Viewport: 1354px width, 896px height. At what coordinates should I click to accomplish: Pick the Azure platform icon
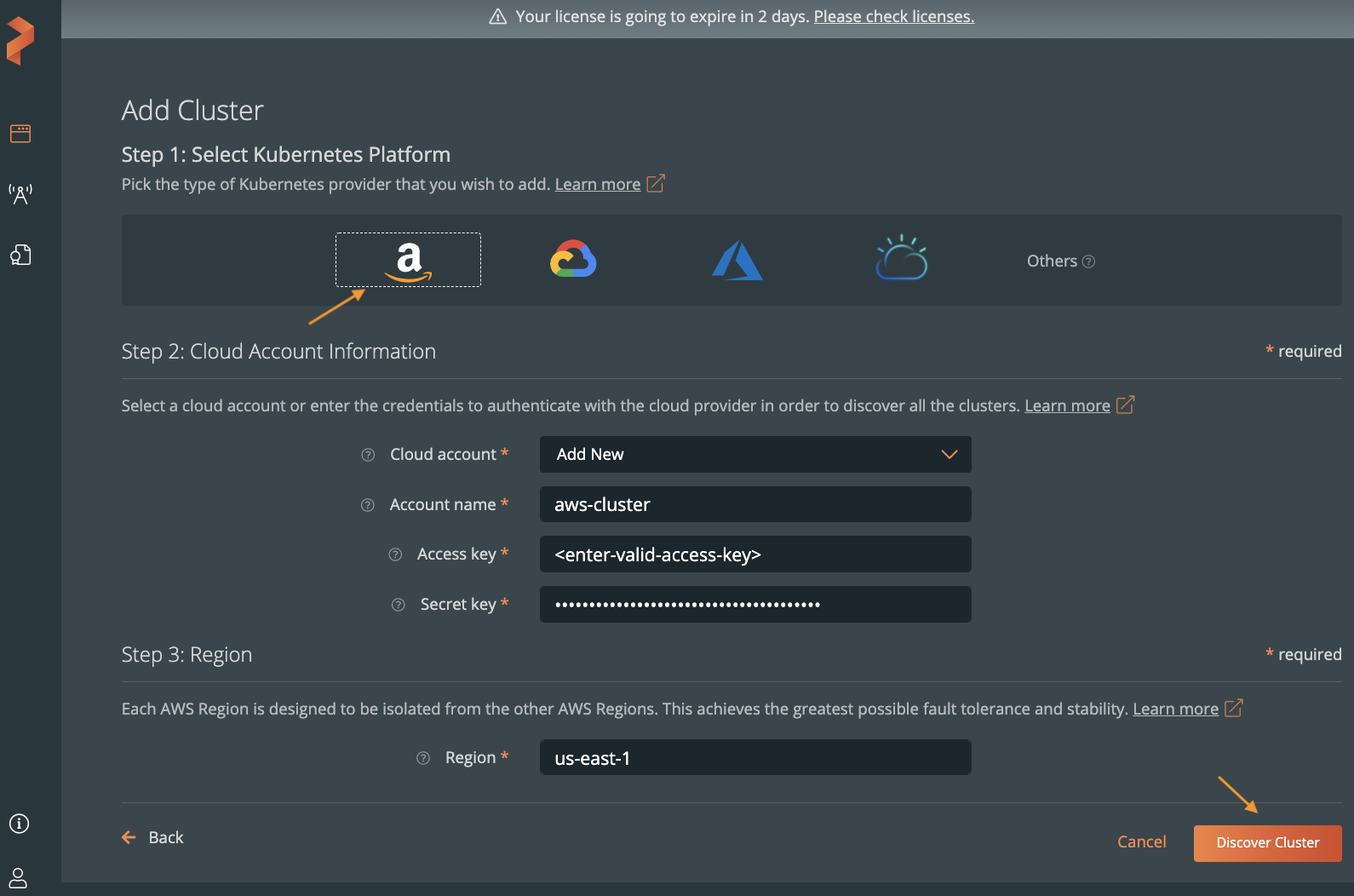coord(737,261)
